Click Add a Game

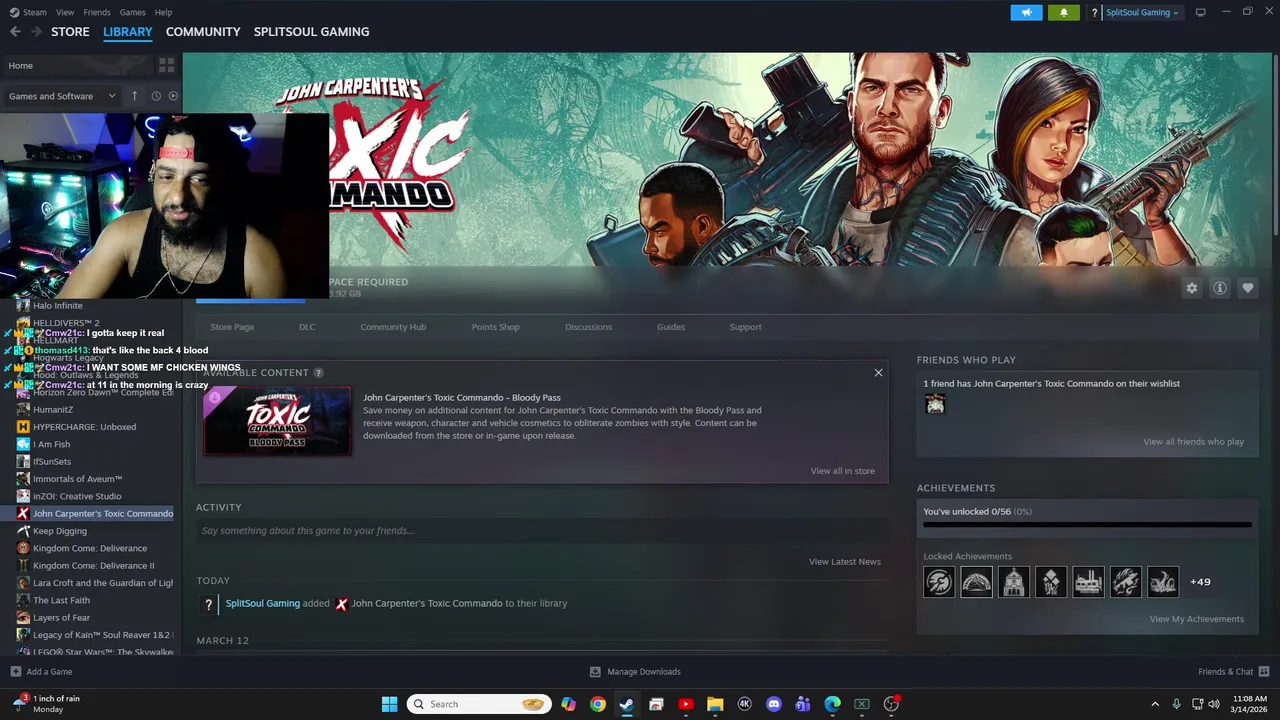point(41,672)
